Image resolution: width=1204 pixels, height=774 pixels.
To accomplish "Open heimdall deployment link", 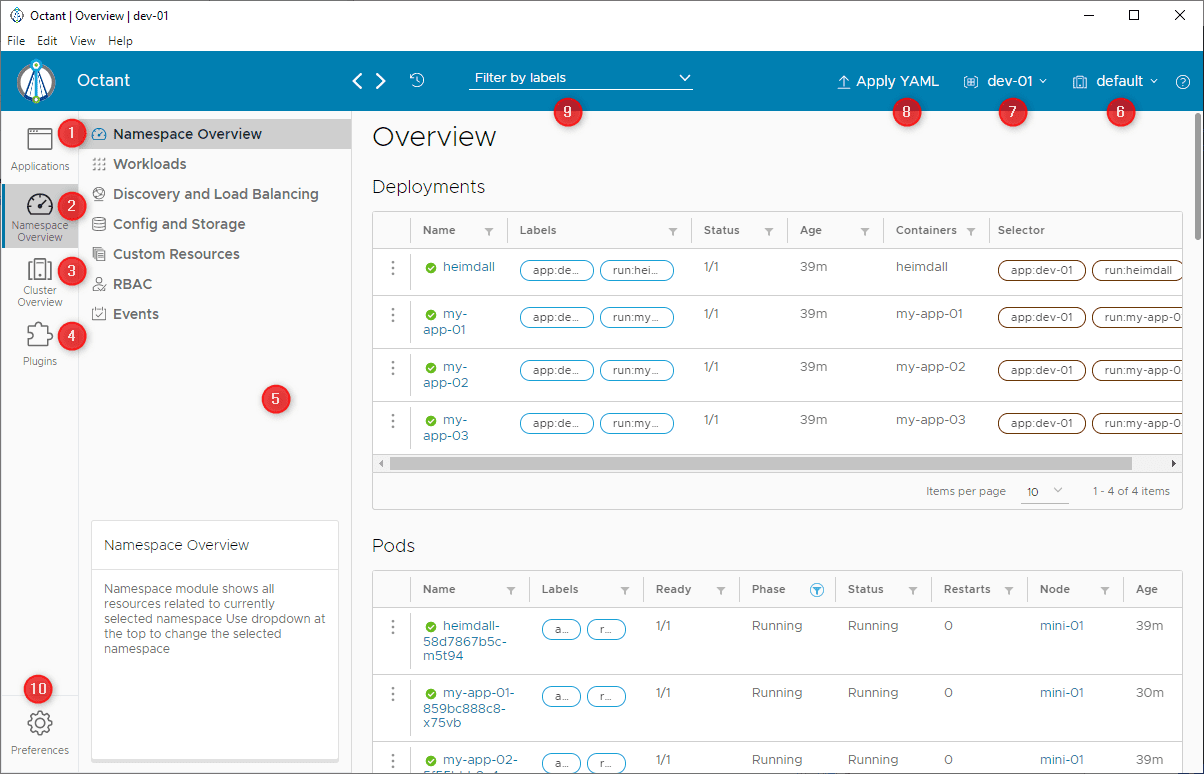I will (470, 268).
